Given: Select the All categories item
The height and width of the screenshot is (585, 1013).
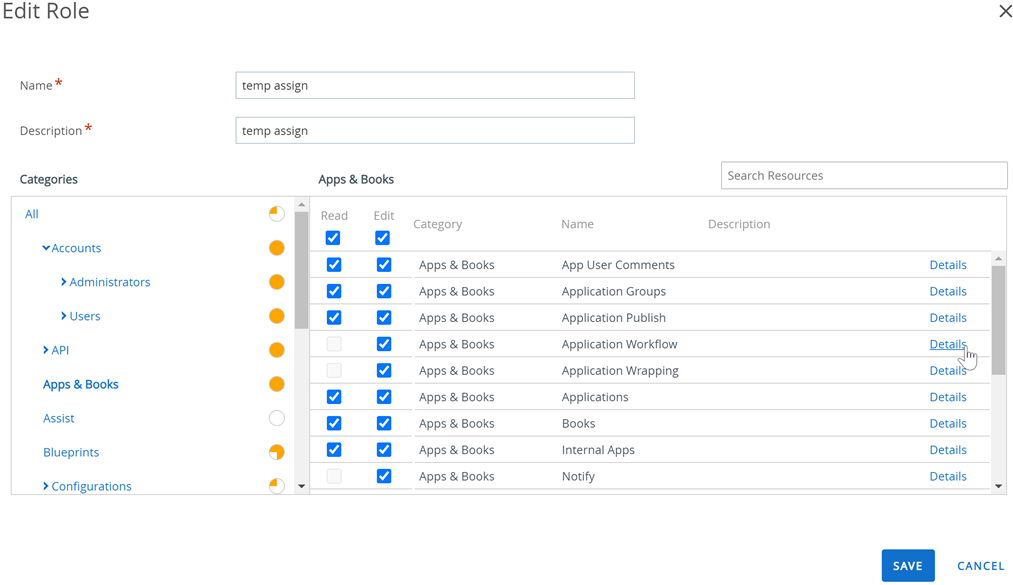Looking at the screenshot, I should pyautogui.click(x=32, y=214).
